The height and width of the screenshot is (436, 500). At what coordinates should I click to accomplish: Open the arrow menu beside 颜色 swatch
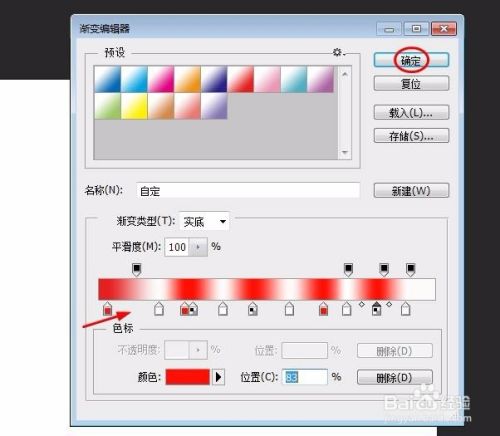[x=218, y=377]
